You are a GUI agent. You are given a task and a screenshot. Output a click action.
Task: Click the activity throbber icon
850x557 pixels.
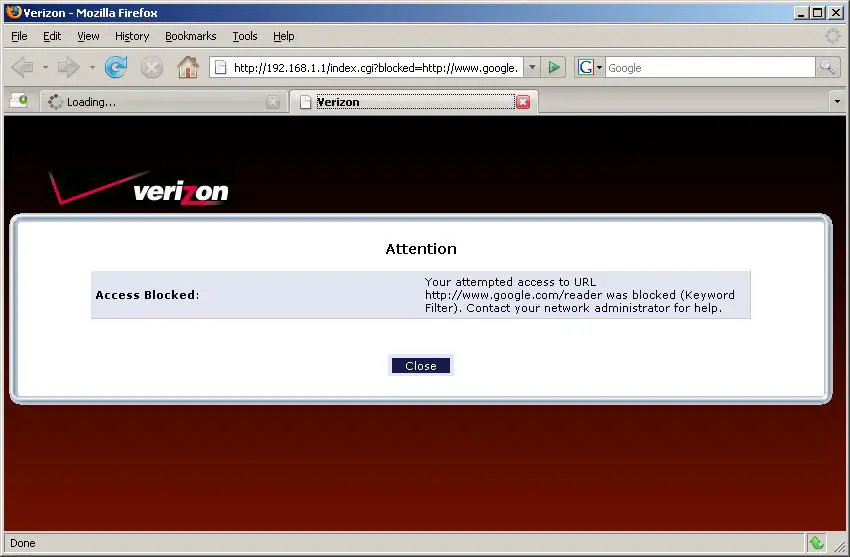tap(833, 36)
